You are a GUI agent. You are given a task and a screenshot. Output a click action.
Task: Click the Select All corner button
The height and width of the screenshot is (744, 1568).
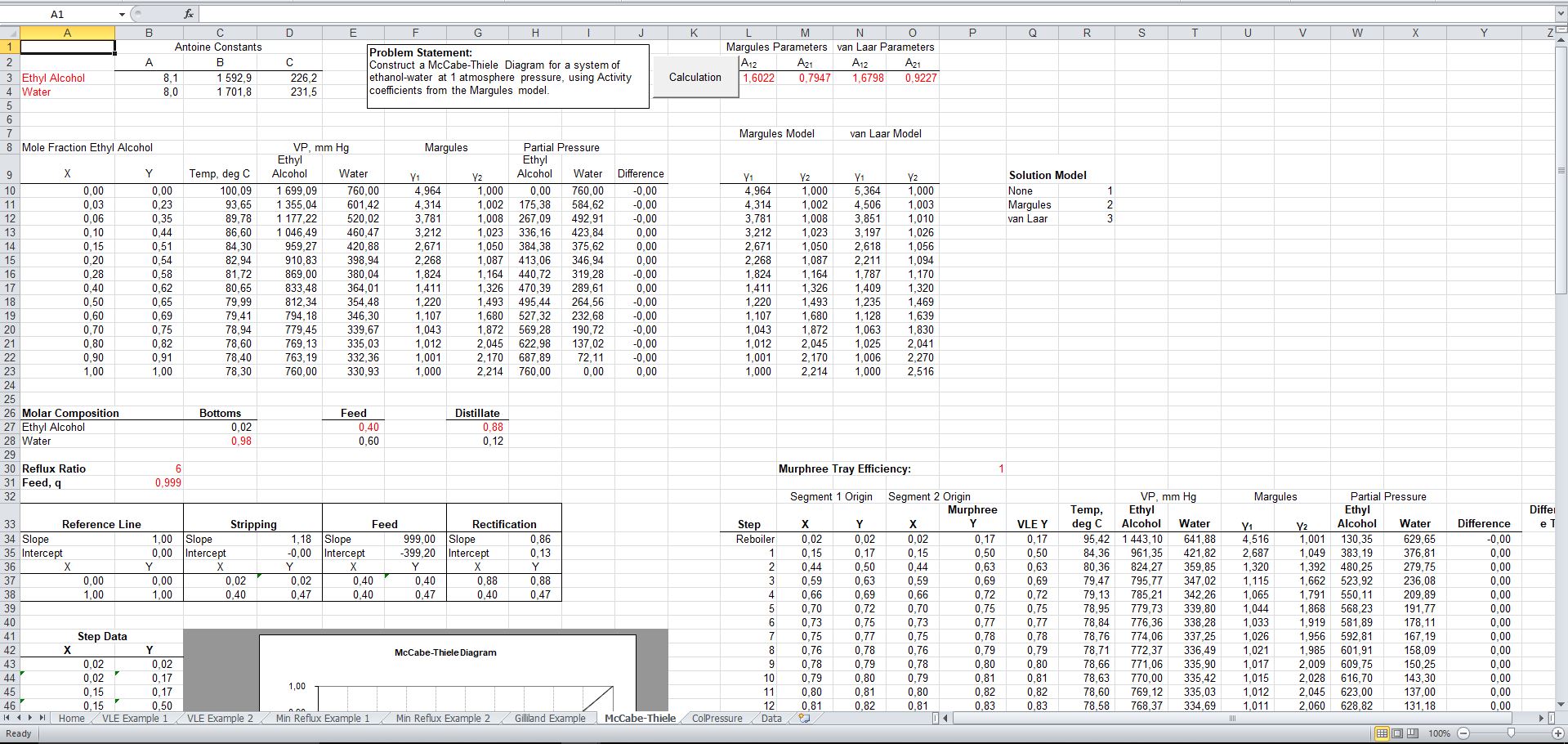coord(10,33)
